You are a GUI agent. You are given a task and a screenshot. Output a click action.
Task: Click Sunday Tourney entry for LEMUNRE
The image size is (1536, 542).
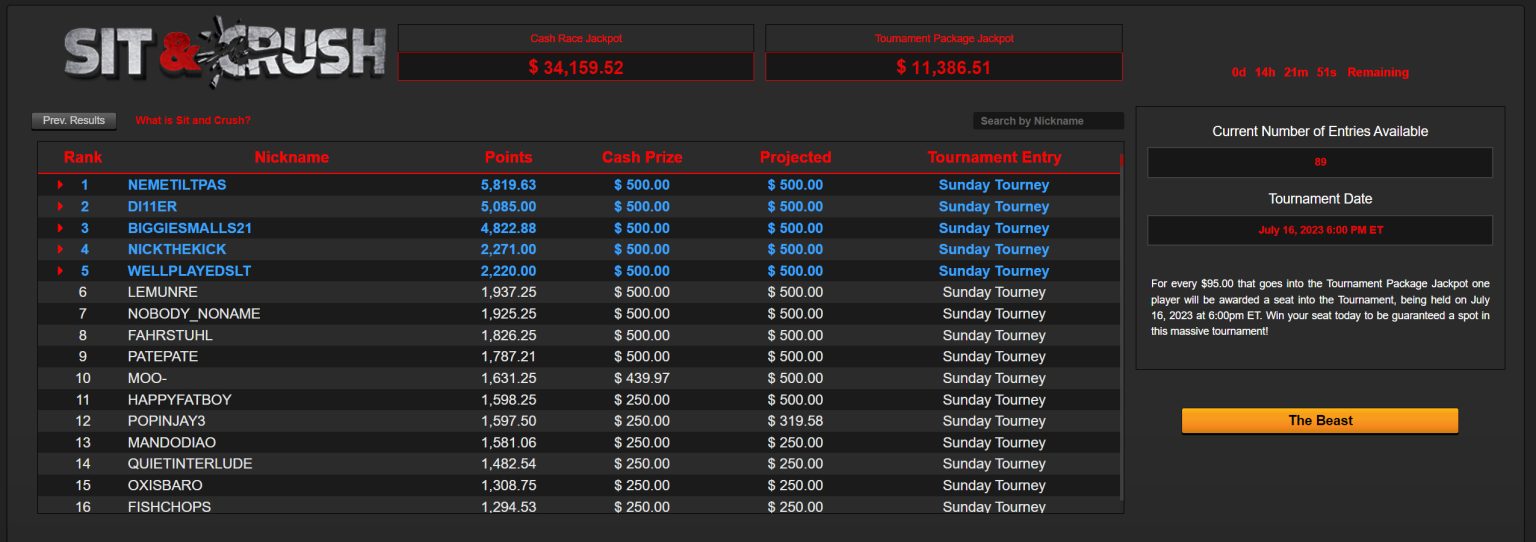[994, 293]
